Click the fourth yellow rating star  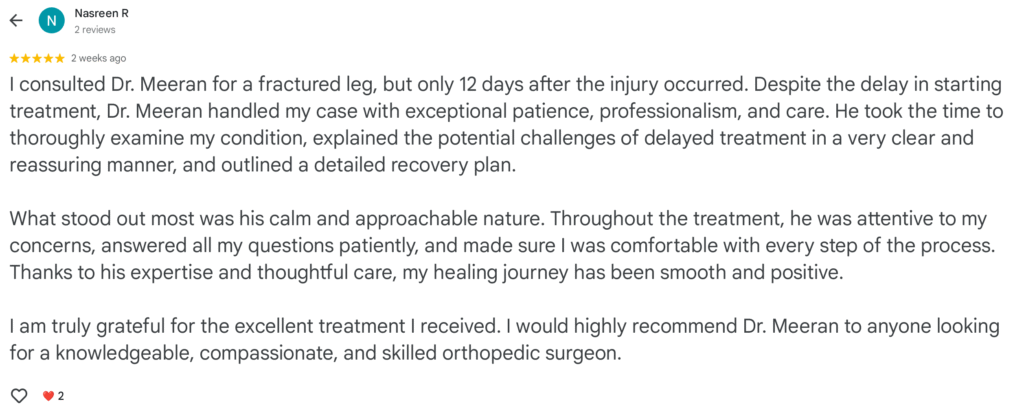[48, 58]
